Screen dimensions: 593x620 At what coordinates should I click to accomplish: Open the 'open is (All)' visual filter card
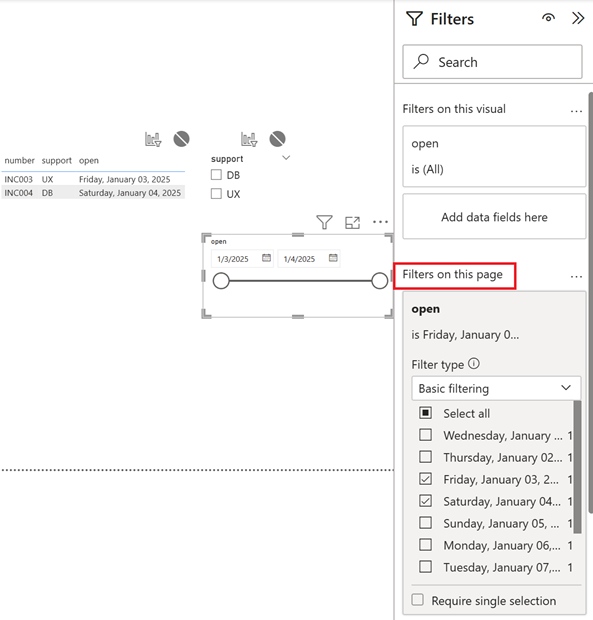pyautogui.click(x=494, y=156)
